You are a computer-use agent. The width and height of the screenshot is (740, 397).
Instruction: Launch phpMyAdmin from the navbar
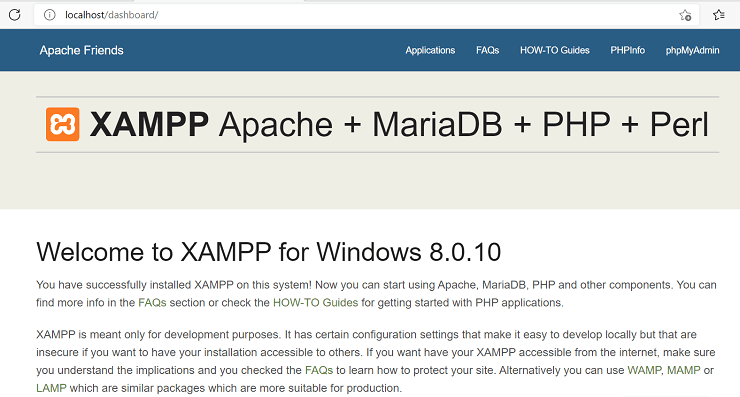[692, 50]
